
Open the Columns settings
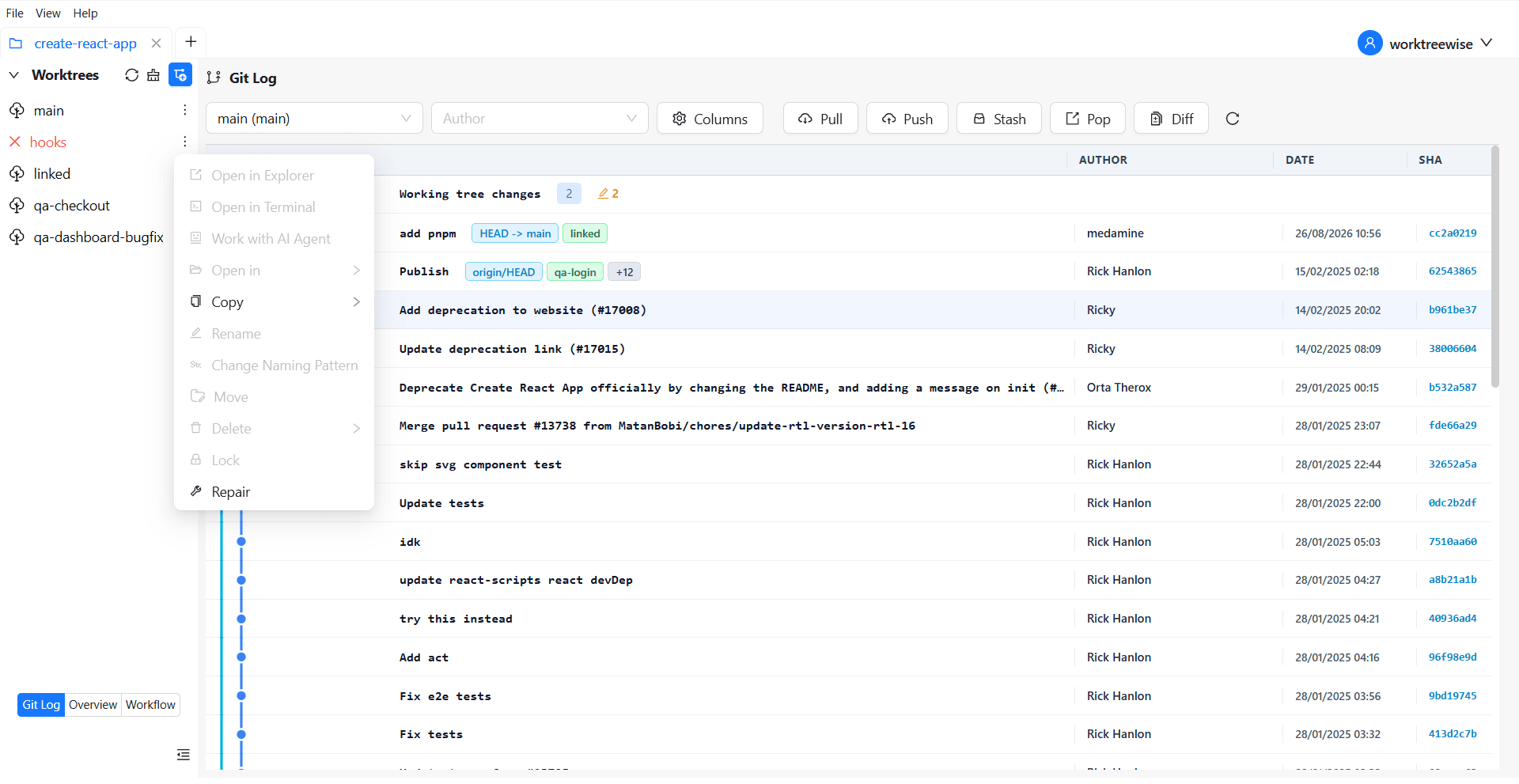click(710, 118)
